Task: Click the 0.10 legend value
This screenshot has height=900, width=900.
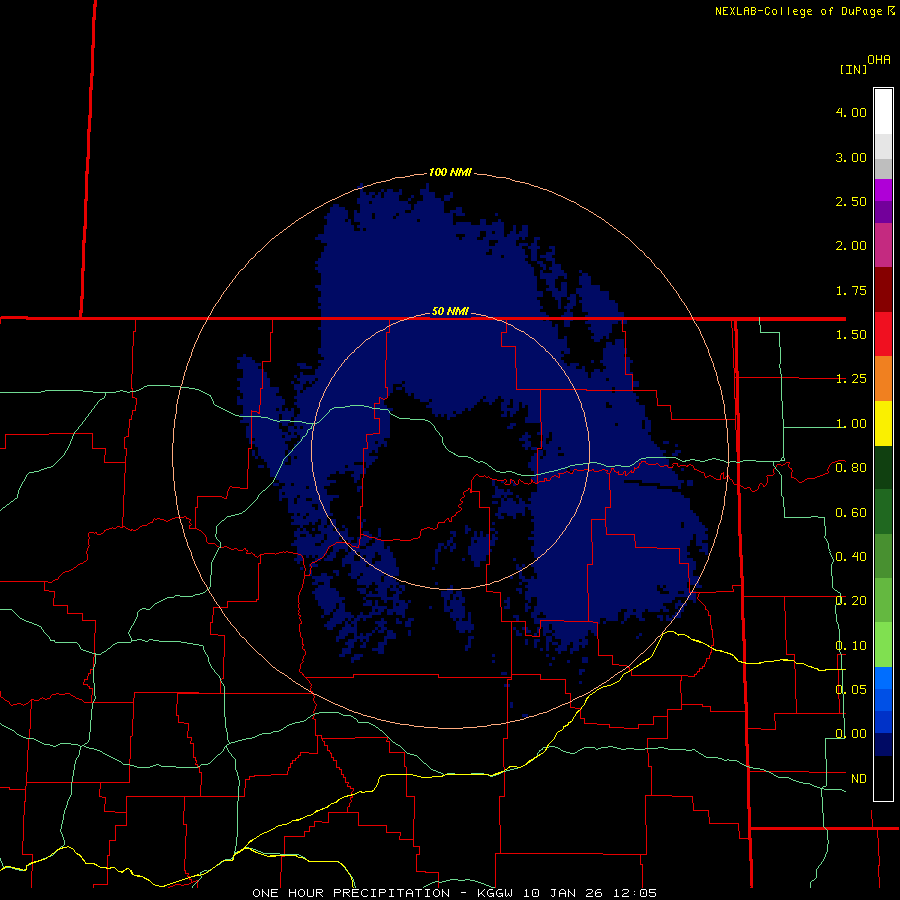Action: (x=851, y=646)
